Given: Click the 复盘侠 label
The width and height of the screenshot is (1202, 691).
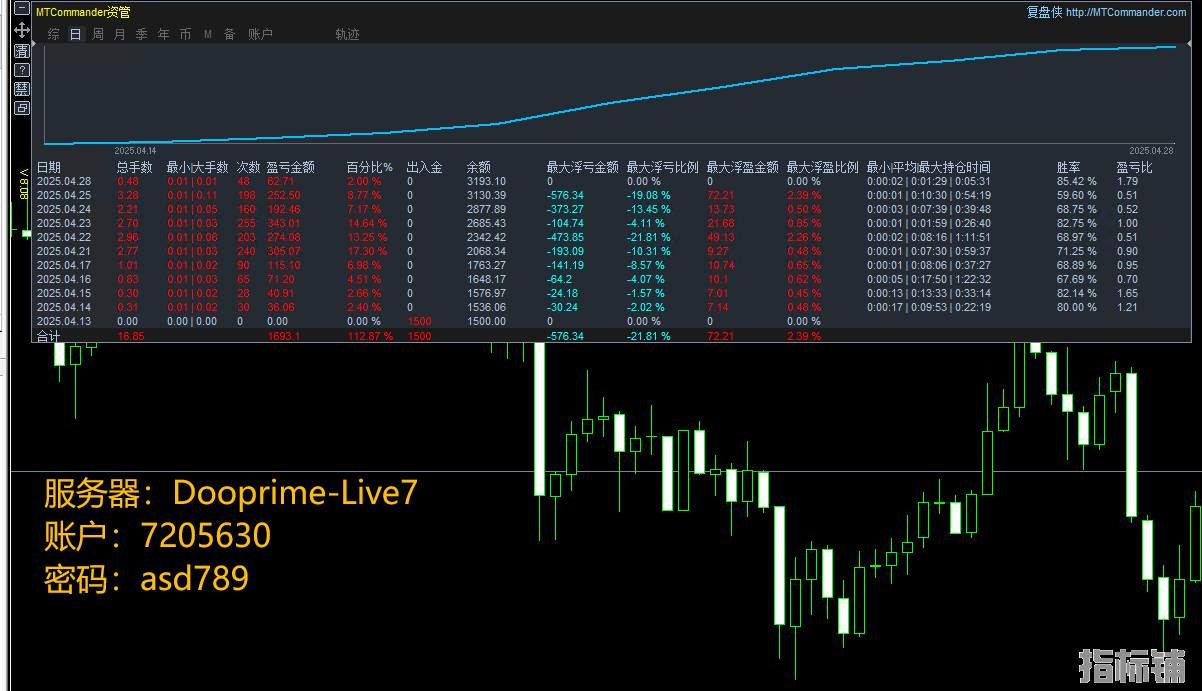Looking at the screenshot, I should click(x=1044, y=12).
